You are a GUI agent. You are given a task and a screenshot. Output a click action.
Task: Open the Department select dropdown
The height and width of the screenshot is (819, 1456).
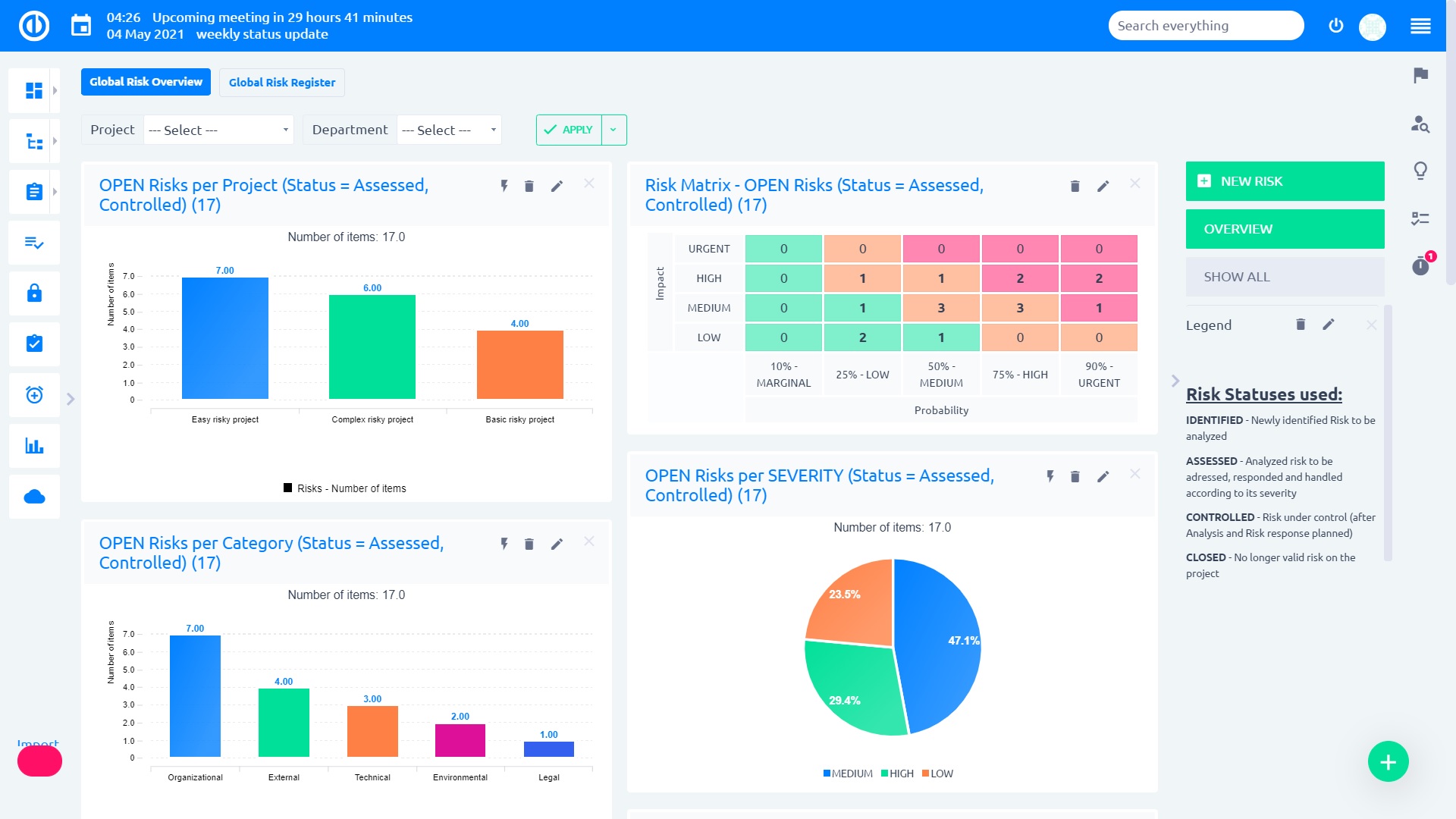(x=448, y=130)
